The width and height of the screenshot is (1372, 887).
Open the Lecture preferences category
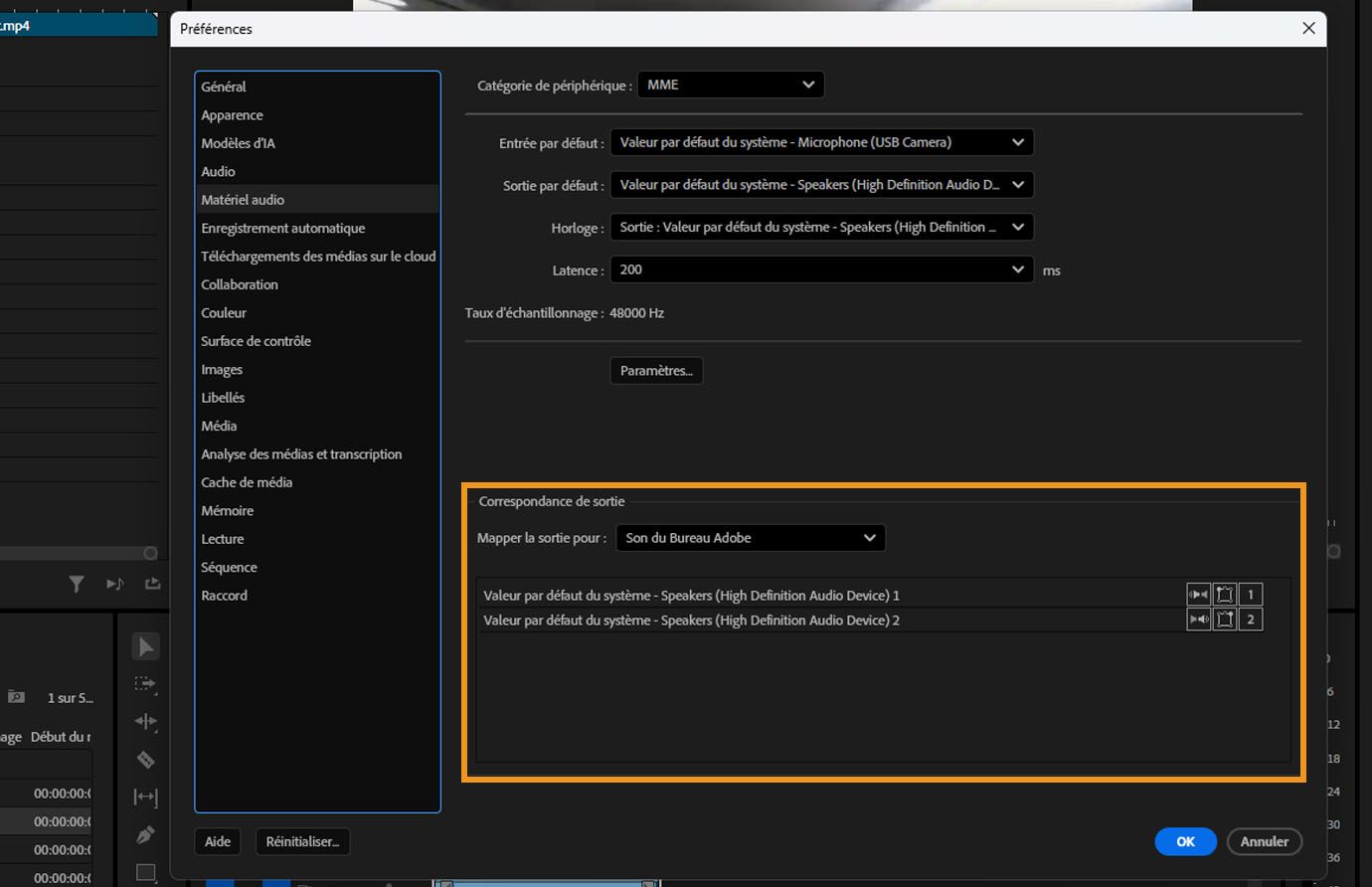click(x=317, y=539)
